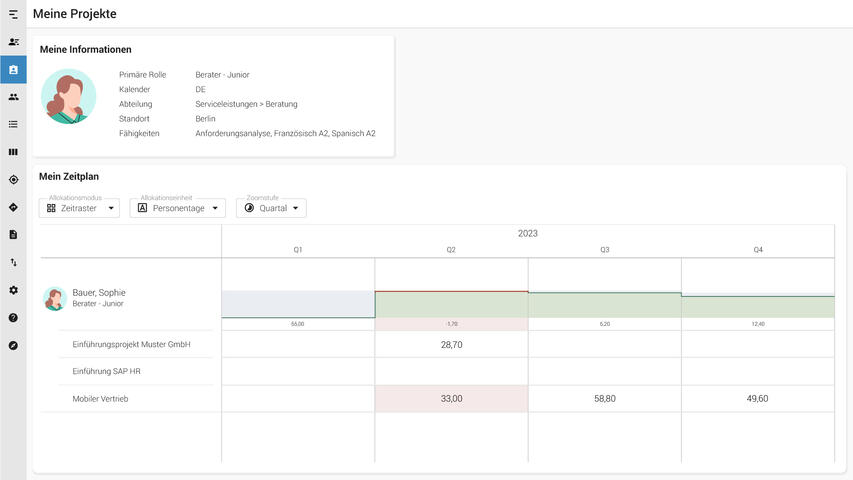Expand the Allokationsmodus Zeitraster dropdown
The height and width of the screenshot is (480, 853).
coord(79,208)
